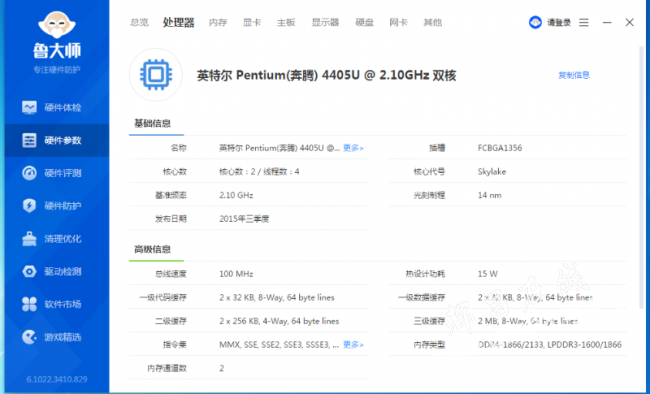650x394 pixels.
Task: Switch to 显卡 tab
Action: 252,22
